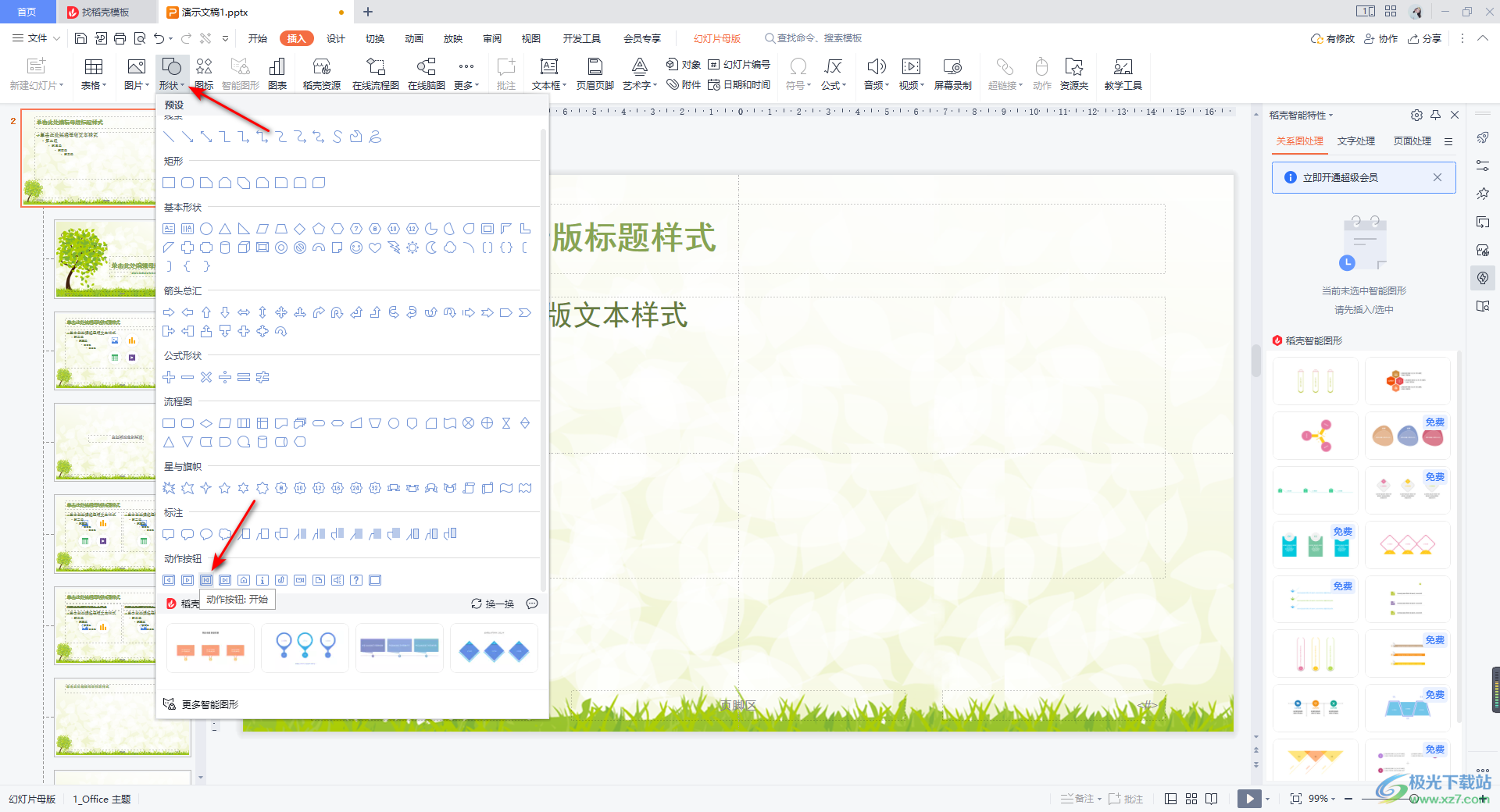This screenshot has height=812, width=1500.
Task: Open the Chart (图表) insert tool
Action: coord(277,74)
